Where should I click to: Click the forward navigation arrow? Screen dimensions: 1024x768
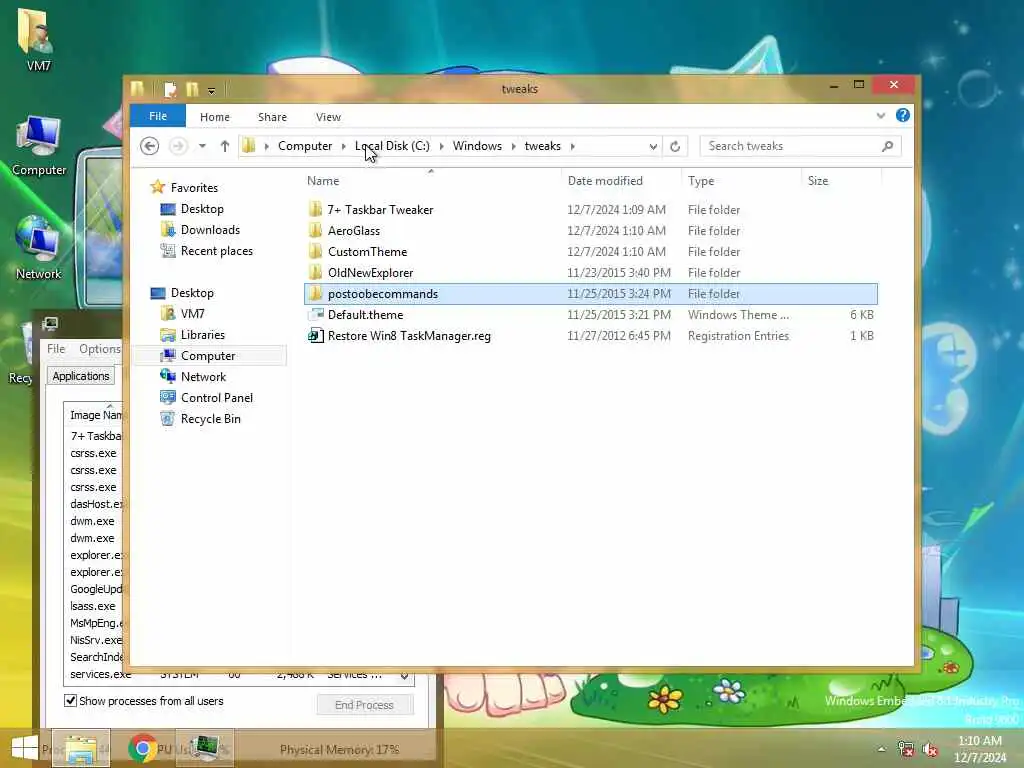click(x=178, y=146)
